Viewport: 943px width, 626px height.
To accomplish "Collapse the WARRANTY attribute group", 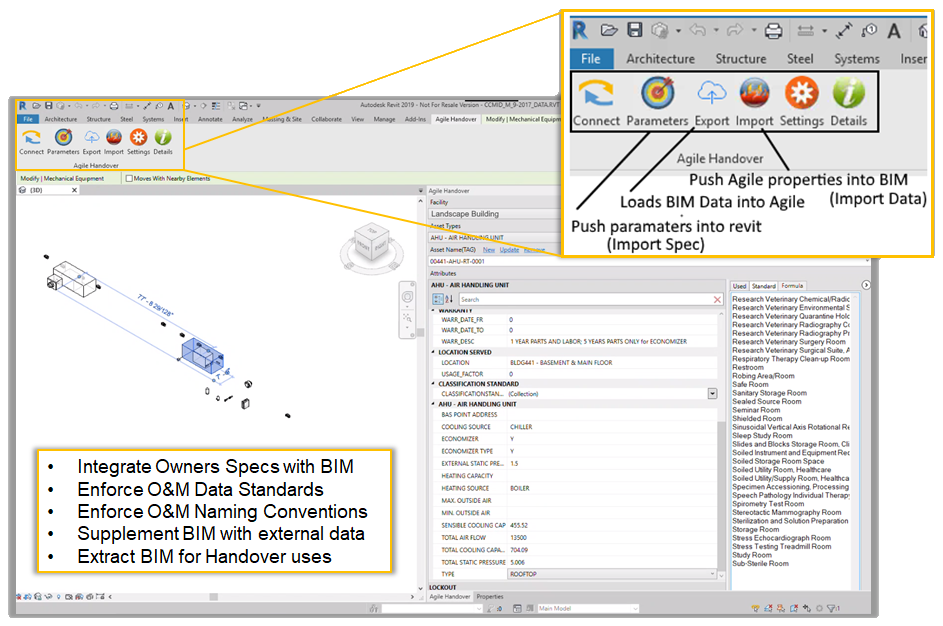I will 434,310.
